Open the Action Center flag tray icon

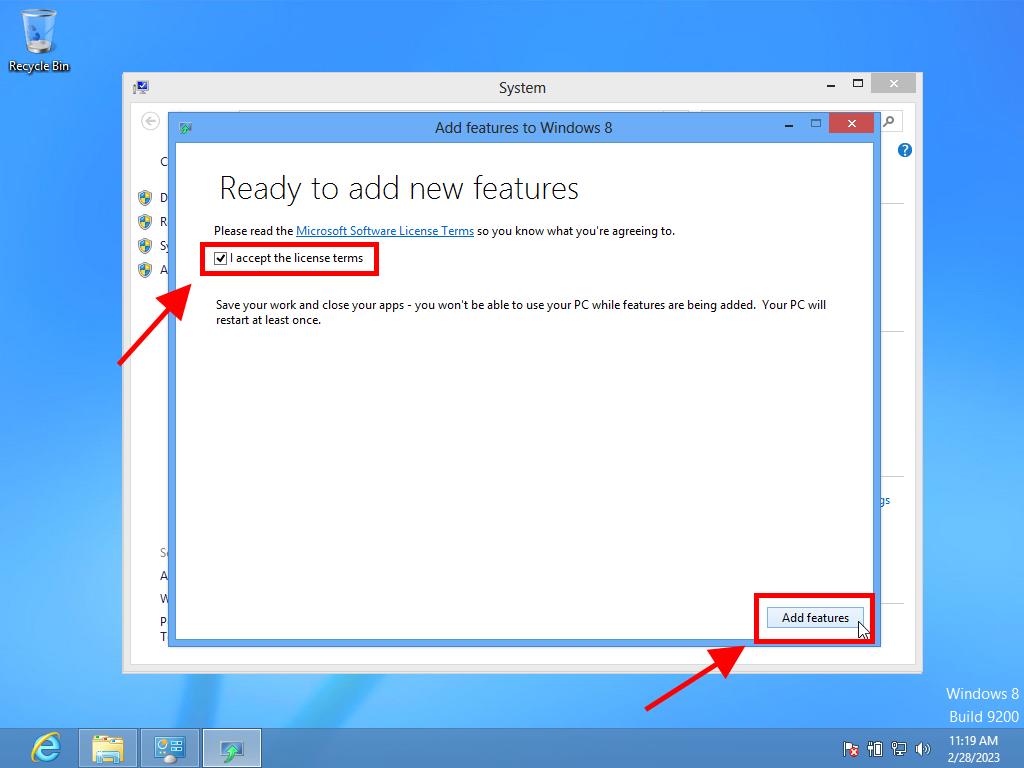(851, 748)
